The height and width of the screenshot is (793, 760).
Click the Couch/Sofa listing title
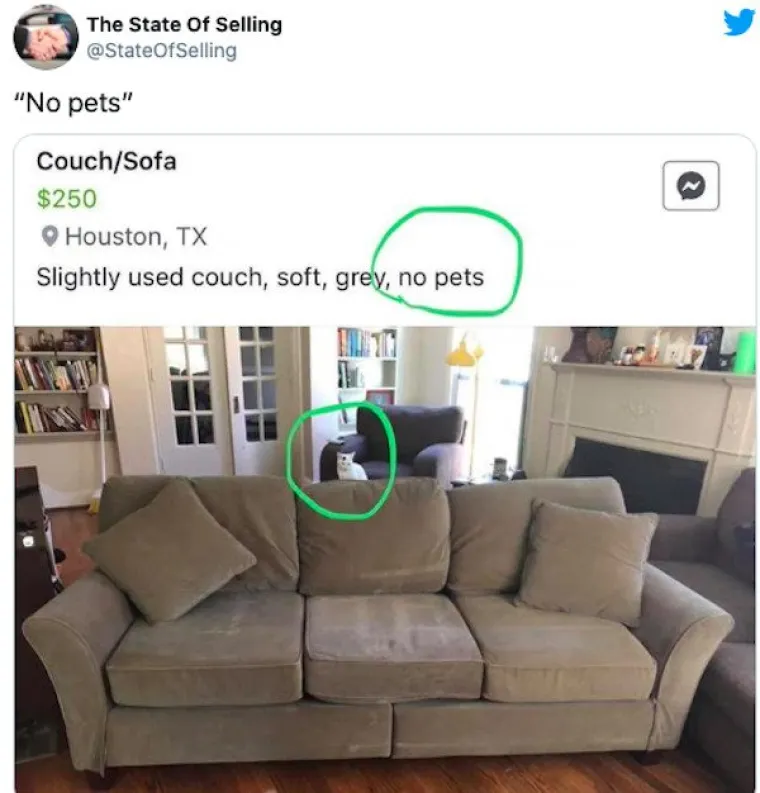pyautogui.click(x=106, y=161)
